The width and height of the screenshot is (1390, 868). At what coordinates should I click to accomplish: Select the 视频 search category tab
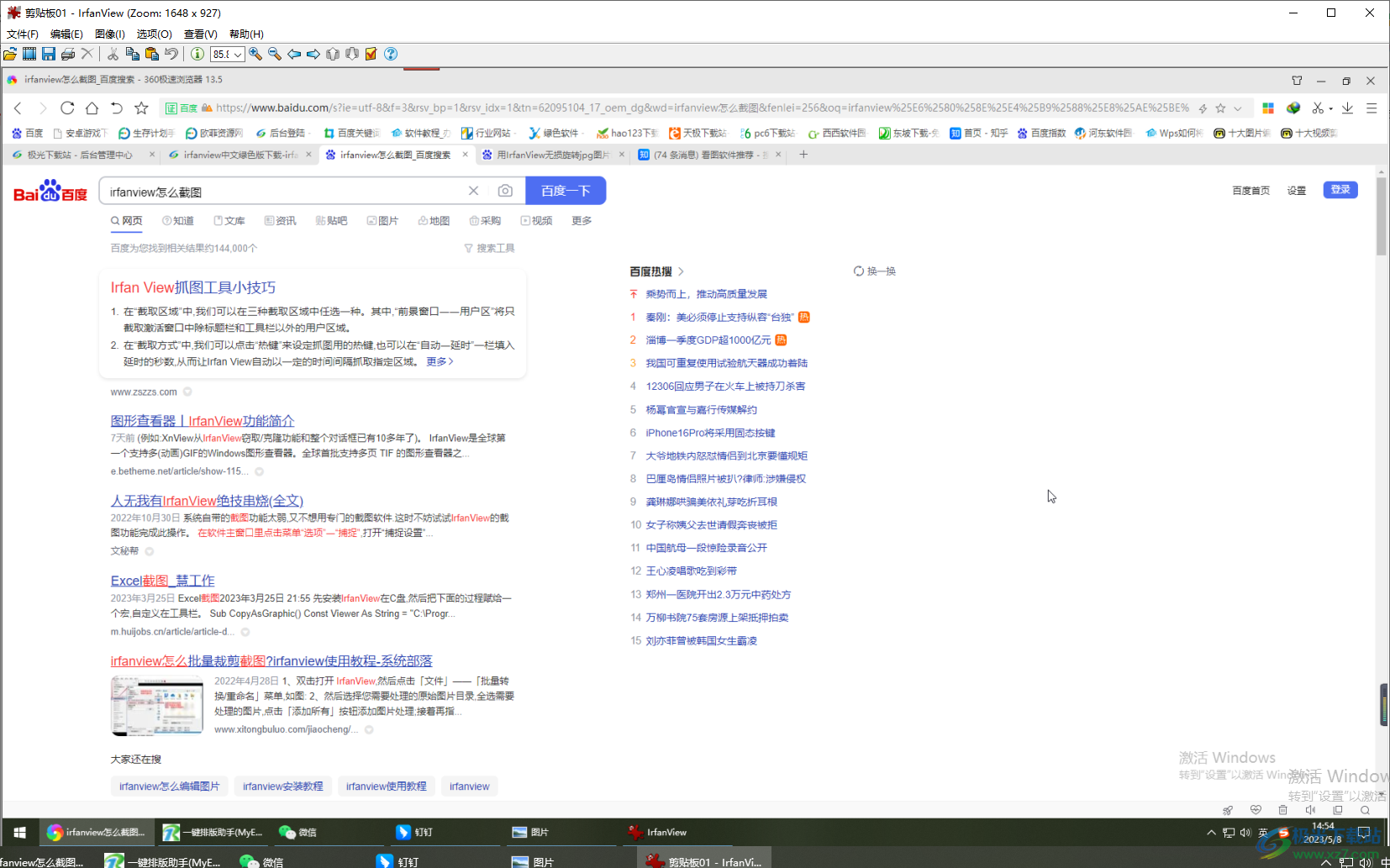[537, 221]
